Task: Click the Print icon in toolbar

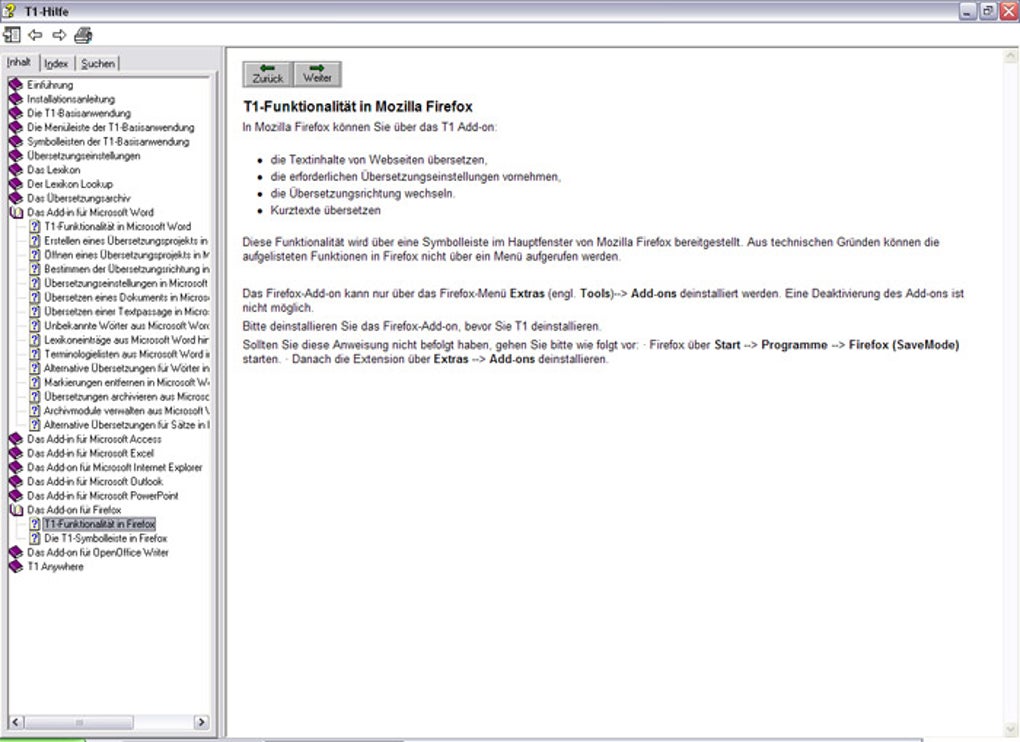Action: 83,34
